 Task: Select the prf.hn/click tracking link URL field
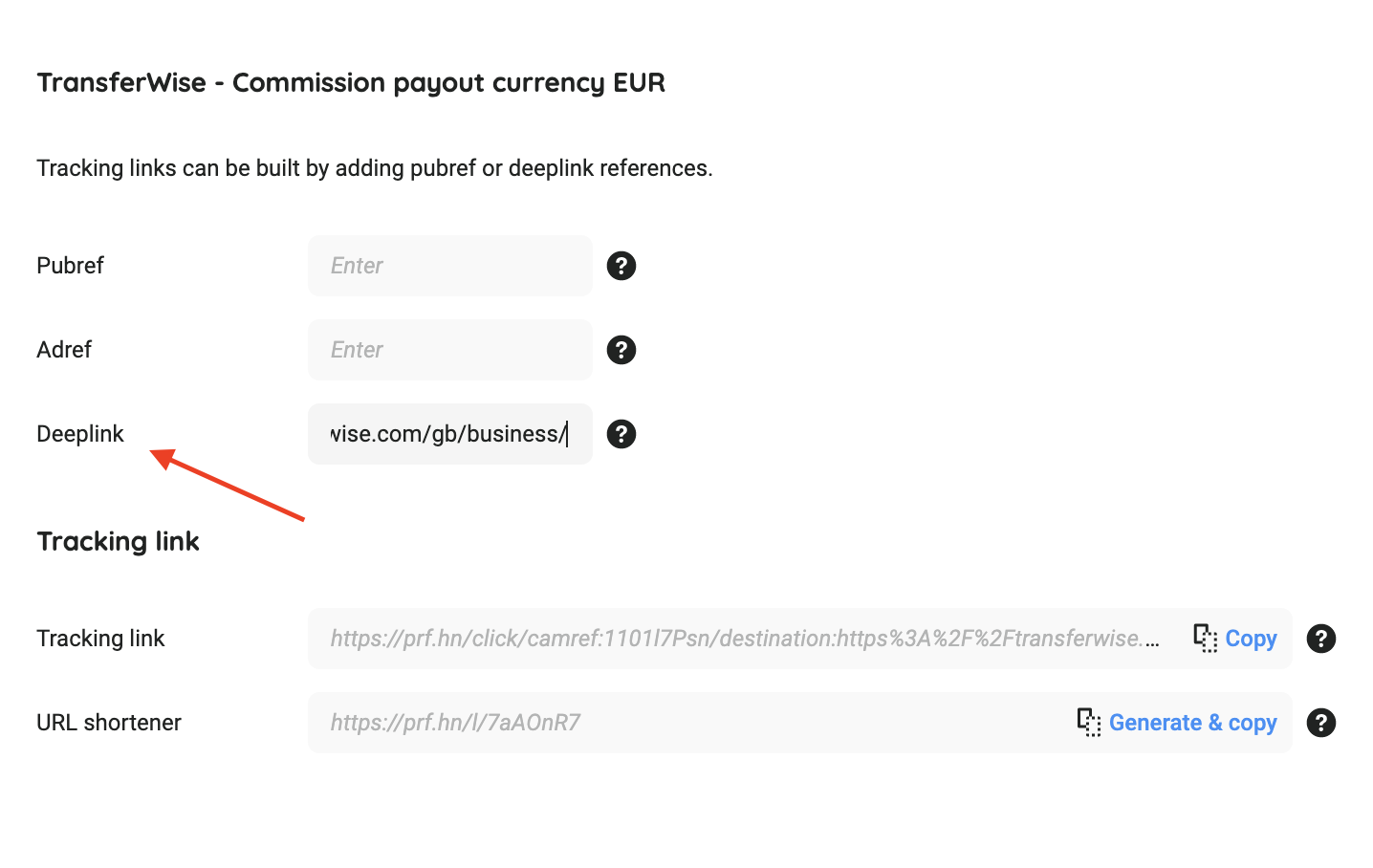[x=746, y=639]
